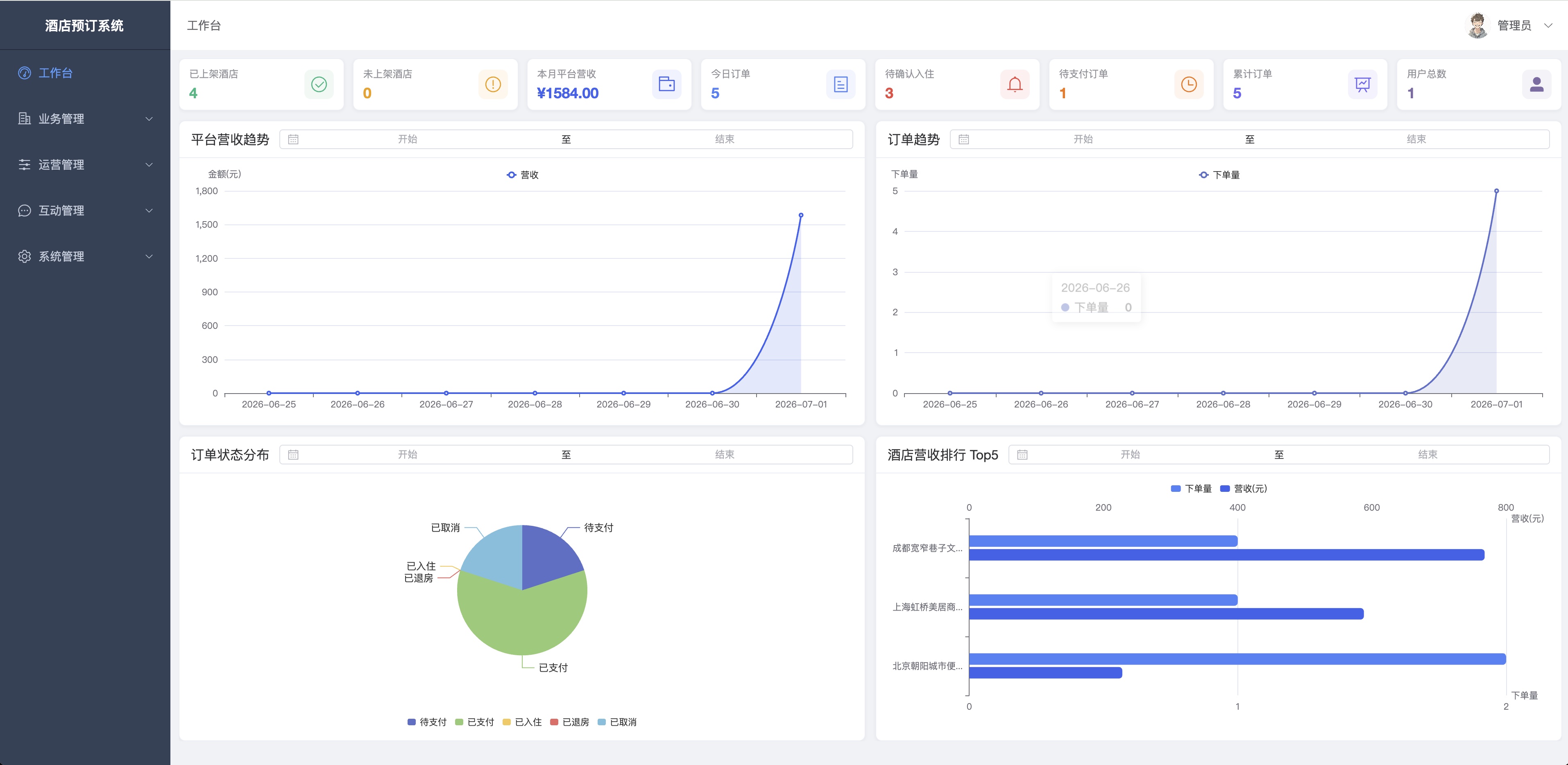Click the chat bubble icon beside 互动管理

click(x=24, y=210)
